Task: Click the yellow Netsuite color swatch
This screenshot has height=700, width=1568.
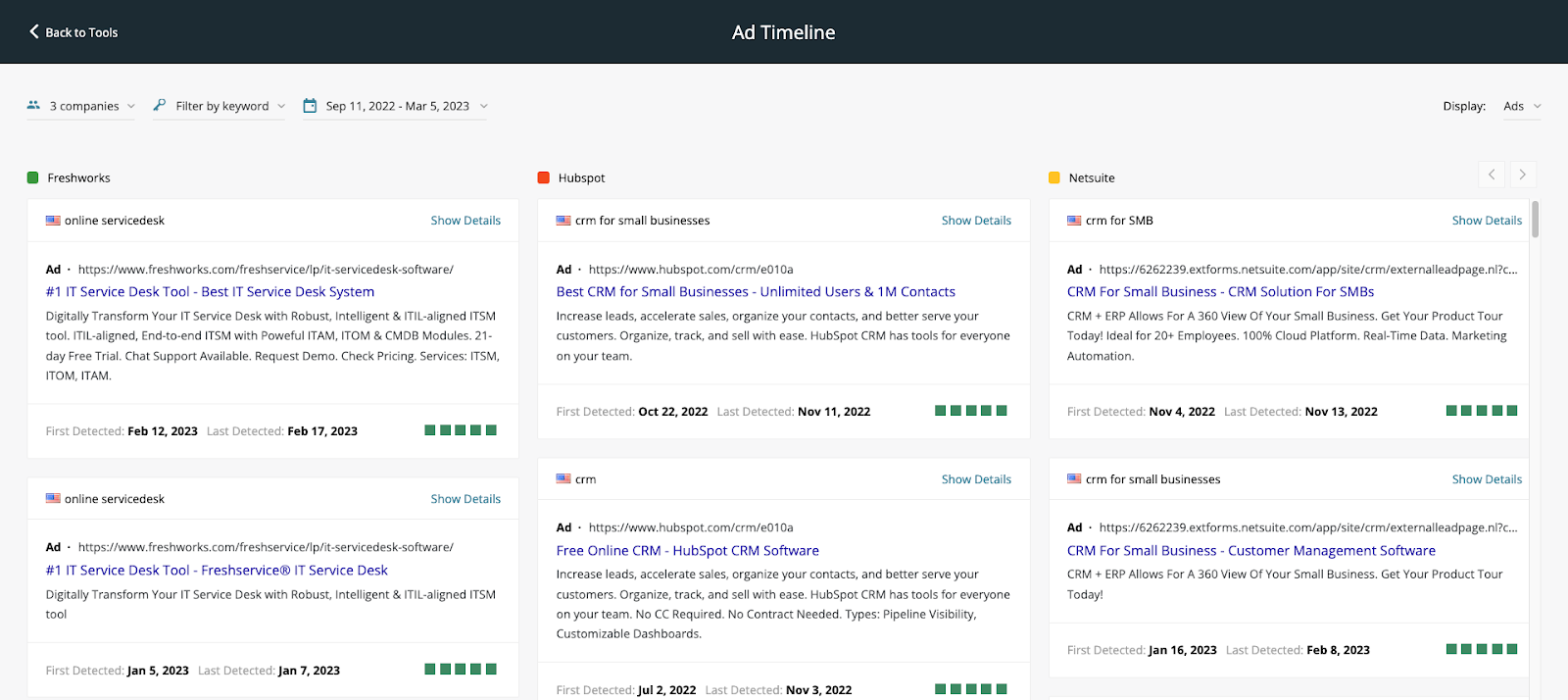Action: point(1053,177)
